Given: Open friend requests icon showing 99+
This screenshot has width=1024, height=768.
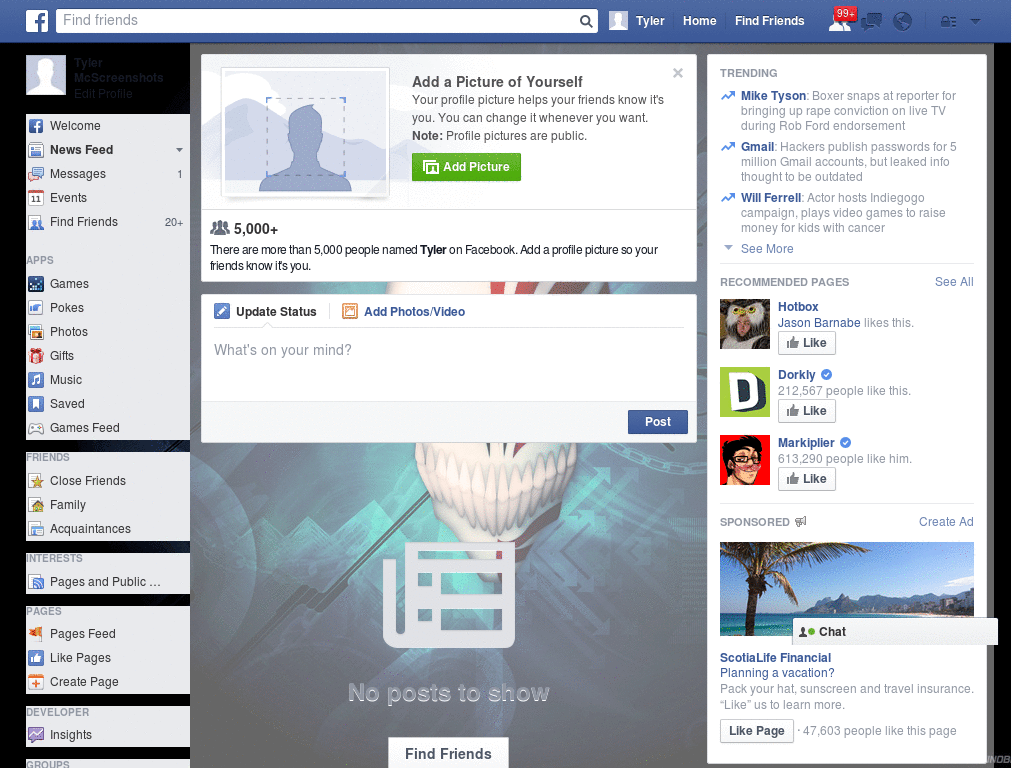Looking at the screenshot, I should pos(840,21).
